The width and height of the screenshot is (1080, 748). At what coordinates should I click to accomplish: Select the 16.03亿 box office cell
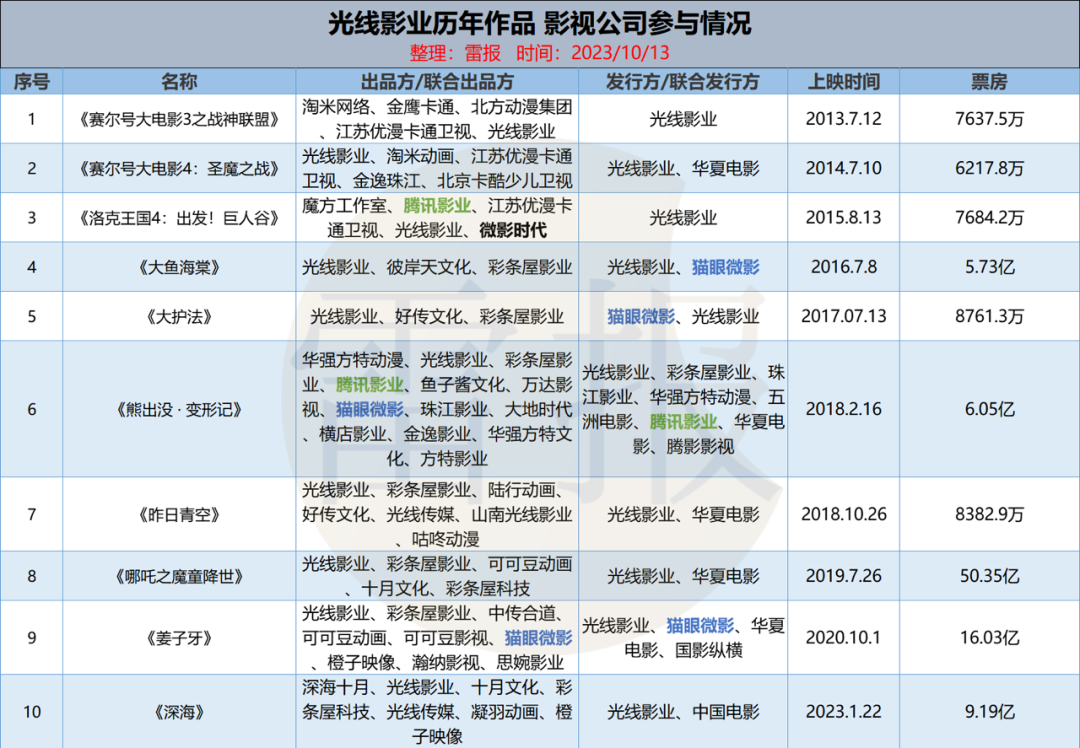pos(989,637)
